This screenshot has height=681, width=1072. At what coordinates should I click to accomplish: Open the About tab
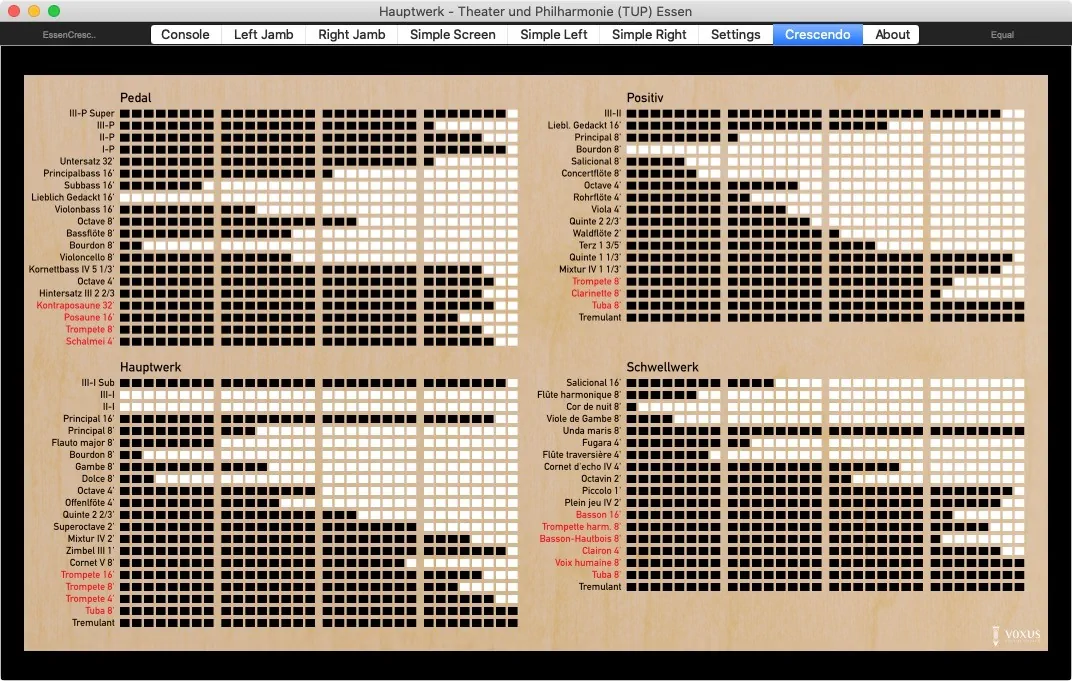coord(892,34)
